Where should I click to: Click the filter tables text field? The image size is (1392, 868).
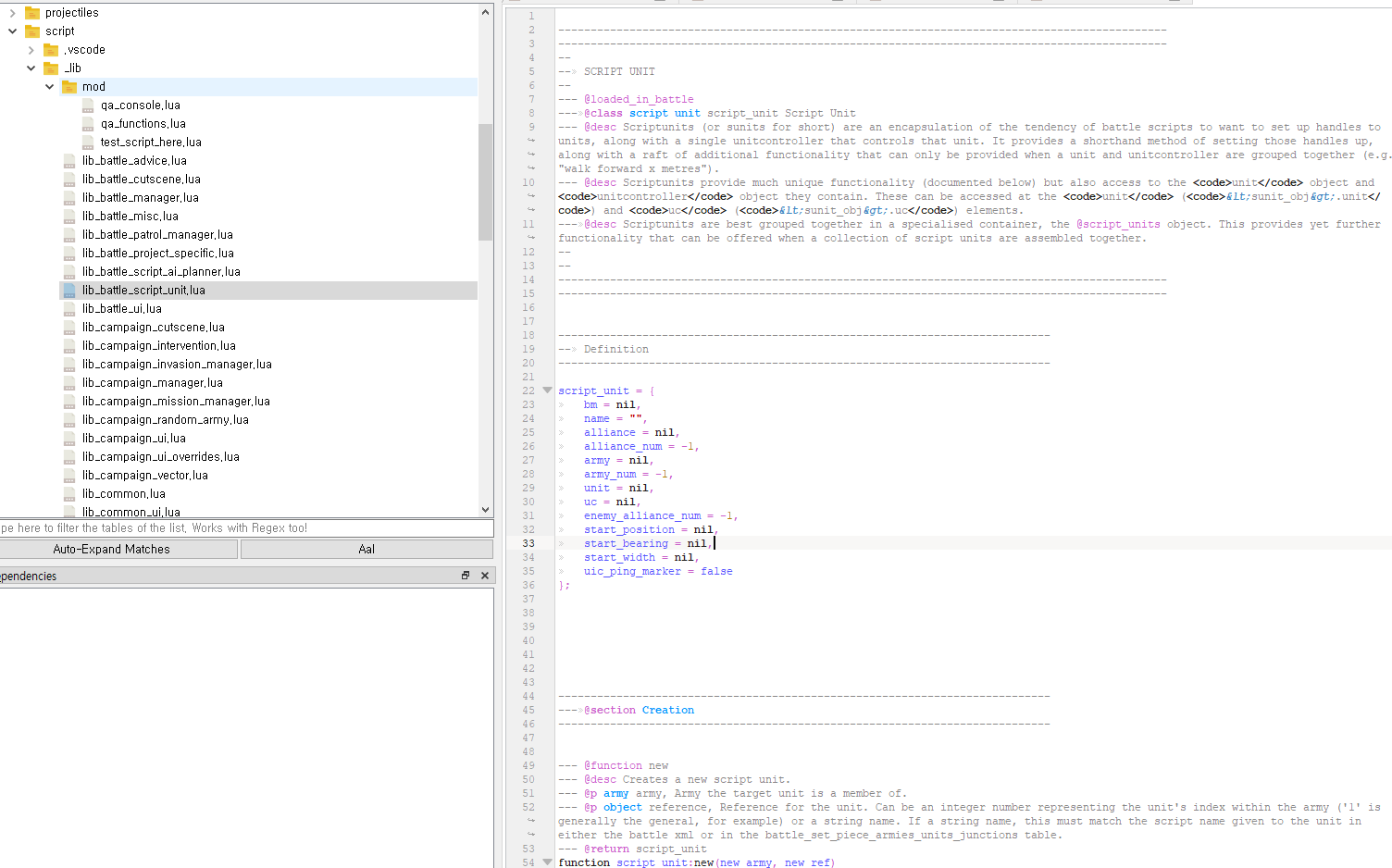[x=246, y=528]
